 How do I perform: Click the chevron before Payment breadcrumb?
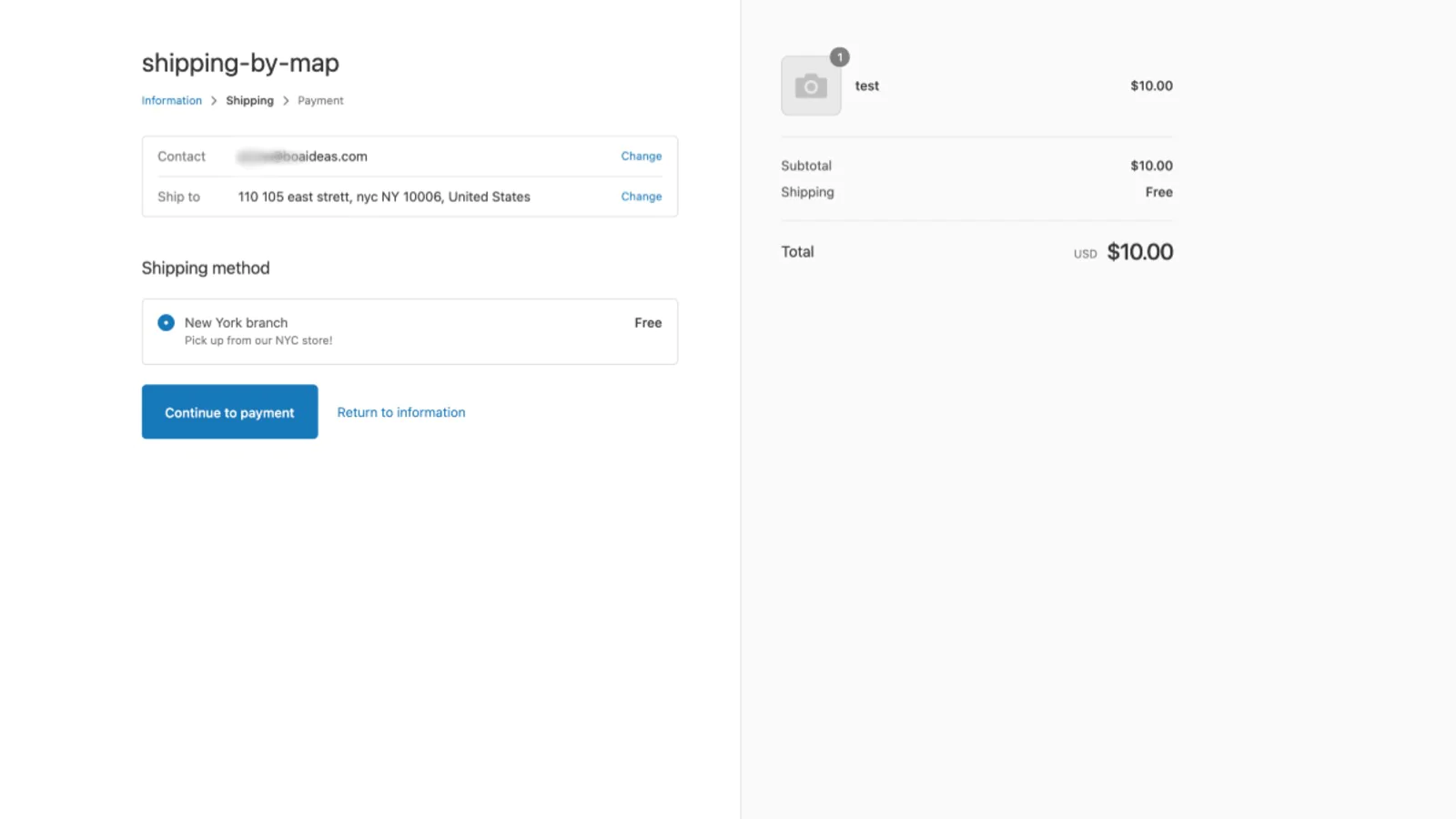[286, 101]
